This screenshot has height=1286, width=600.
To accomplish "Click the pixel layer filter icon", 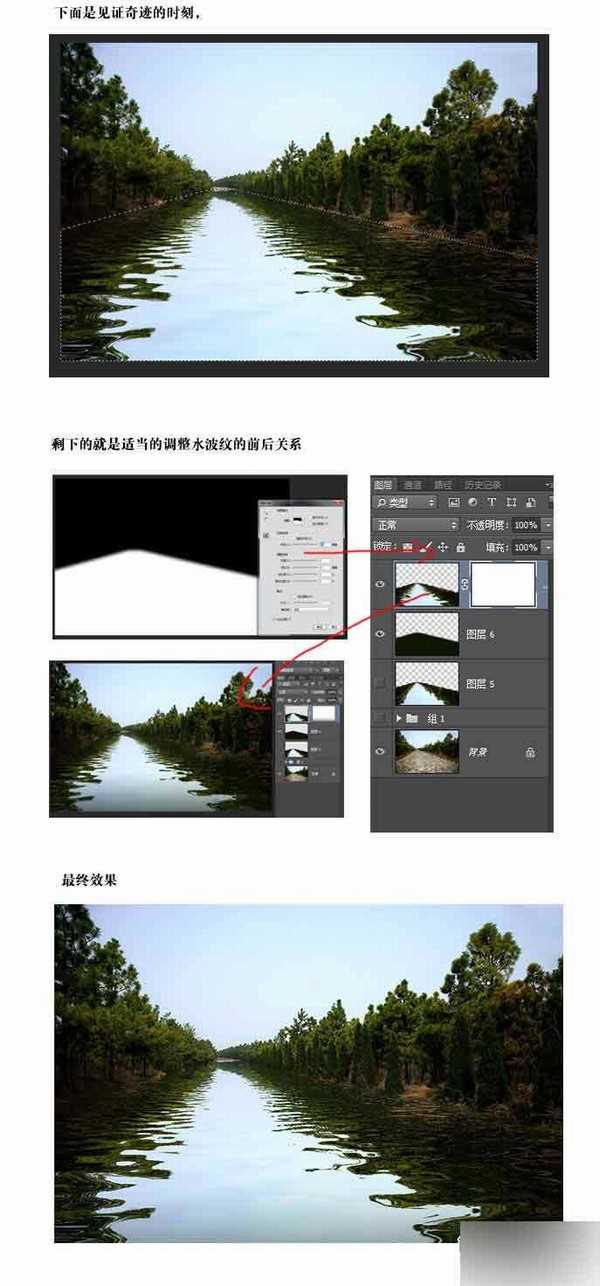I will 454,502.
